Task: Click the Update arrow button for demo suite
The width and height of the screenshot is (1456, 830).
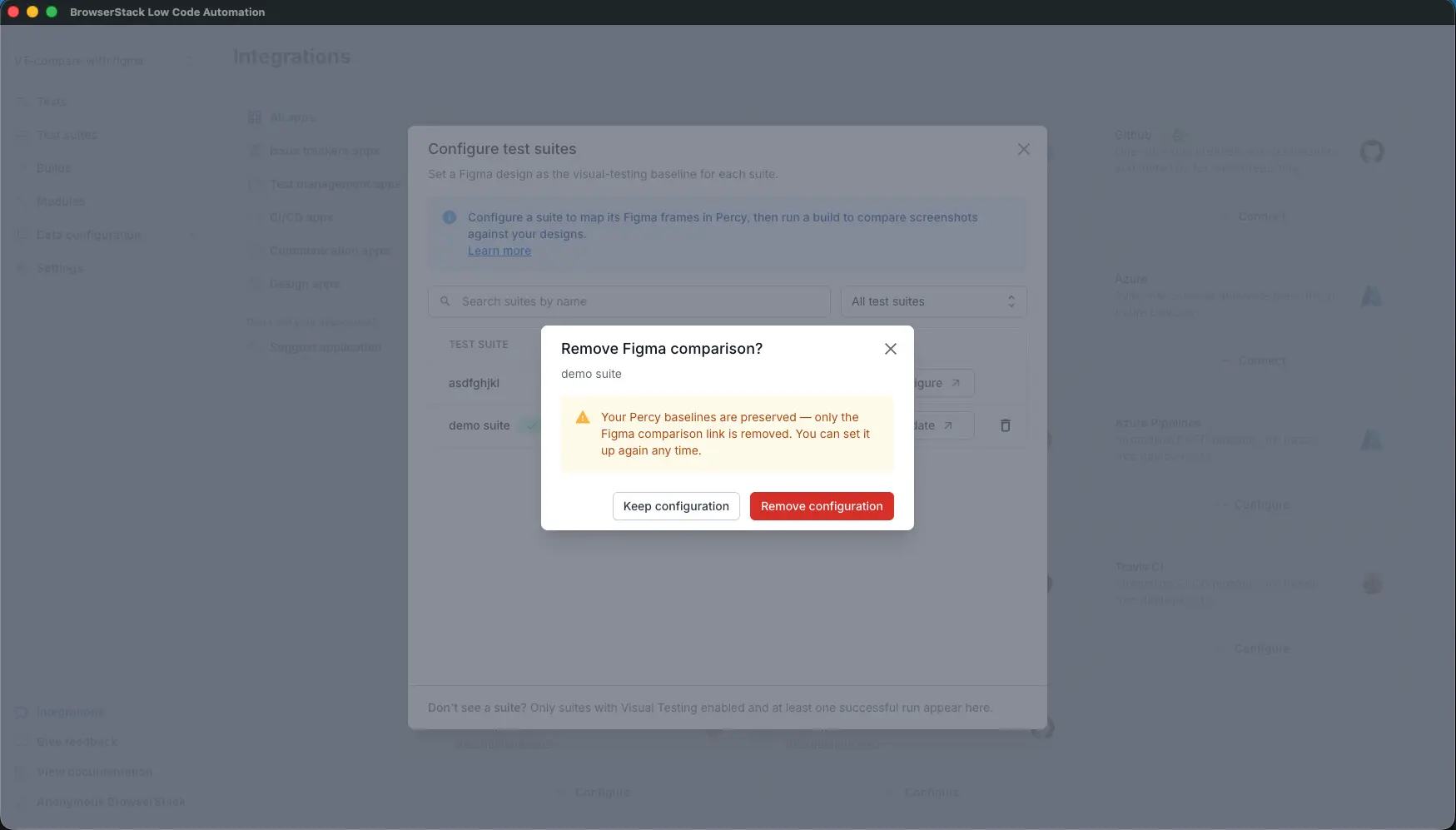Action: pos(944,425)
